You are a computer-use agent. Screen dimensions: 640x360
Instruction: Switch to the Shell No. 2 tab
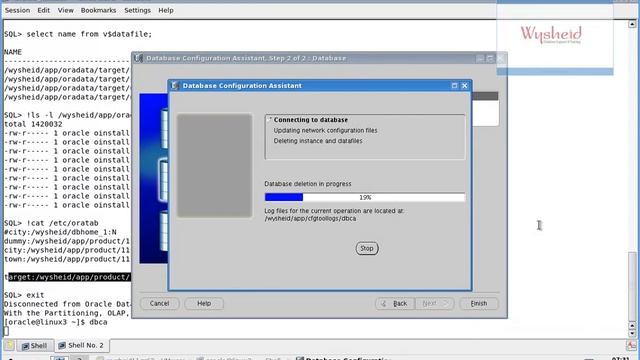(81, 345)
